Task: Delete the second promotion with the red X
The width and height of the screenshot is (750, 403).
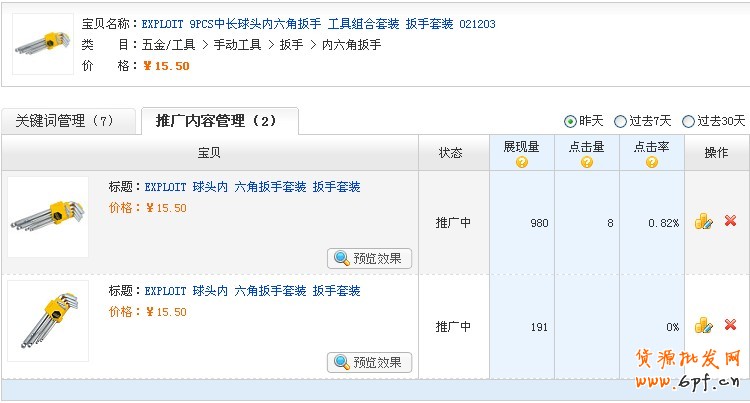Action: coord(730,325)
